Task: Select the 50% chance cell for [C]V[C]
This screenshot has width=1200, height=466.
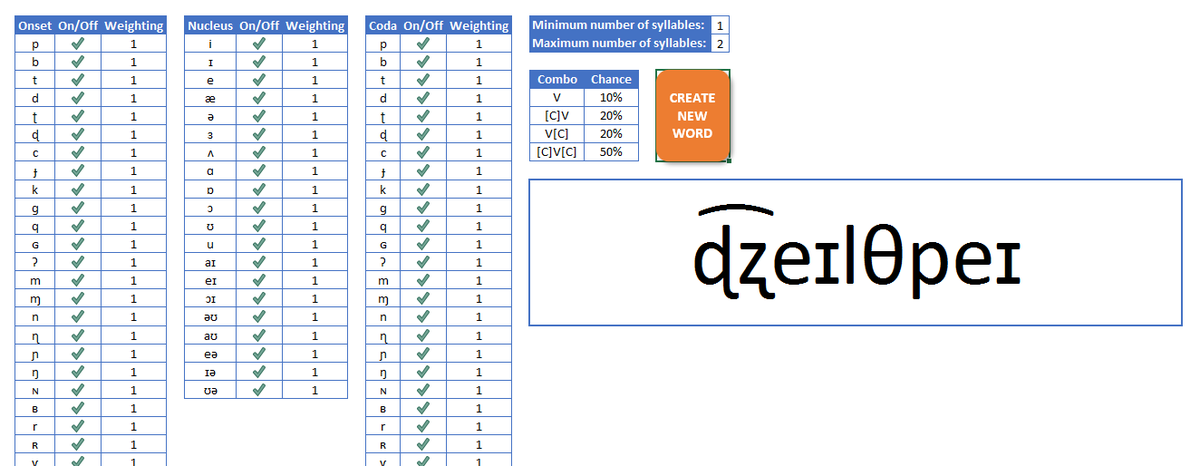Action: (611, 152)
